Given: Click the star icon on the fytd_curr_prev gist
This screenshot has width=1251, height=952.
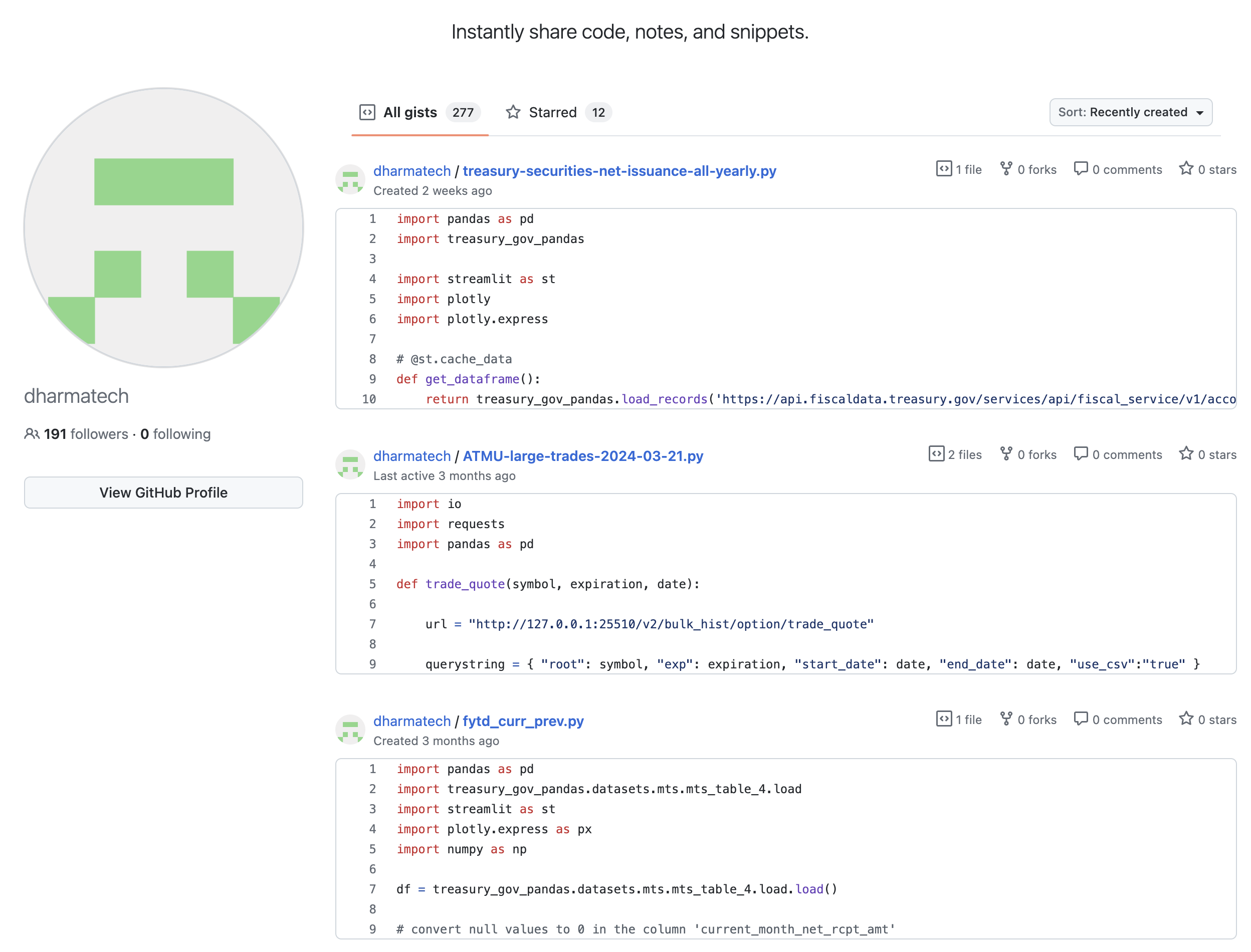Looking at the screenshot, I should click(x=1185, y=719).
